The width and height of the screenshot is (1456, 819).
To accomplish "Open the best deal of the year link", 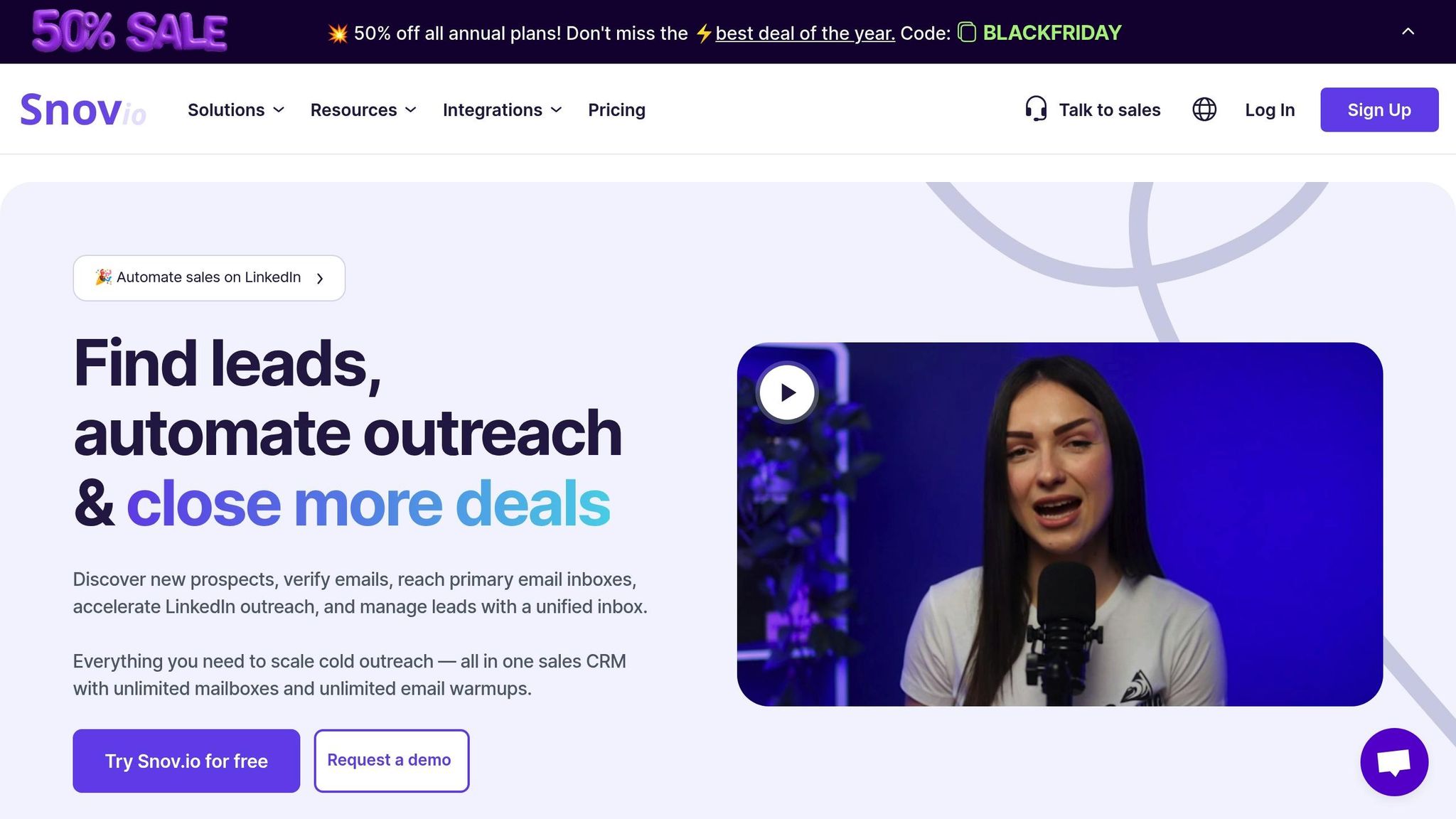I will [805, 33].
